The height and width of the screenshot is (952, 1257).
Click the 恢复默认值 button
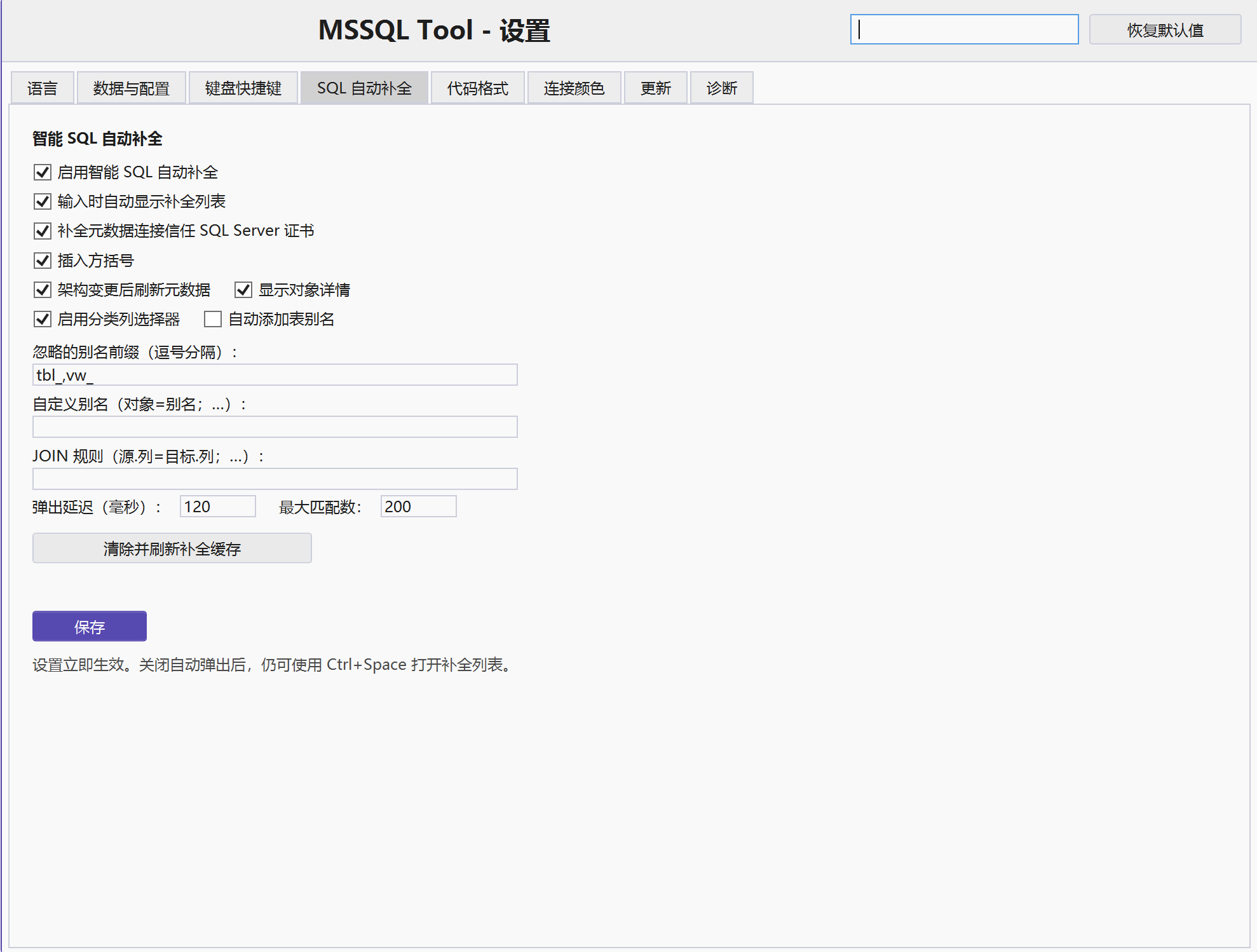point(1165,30)
